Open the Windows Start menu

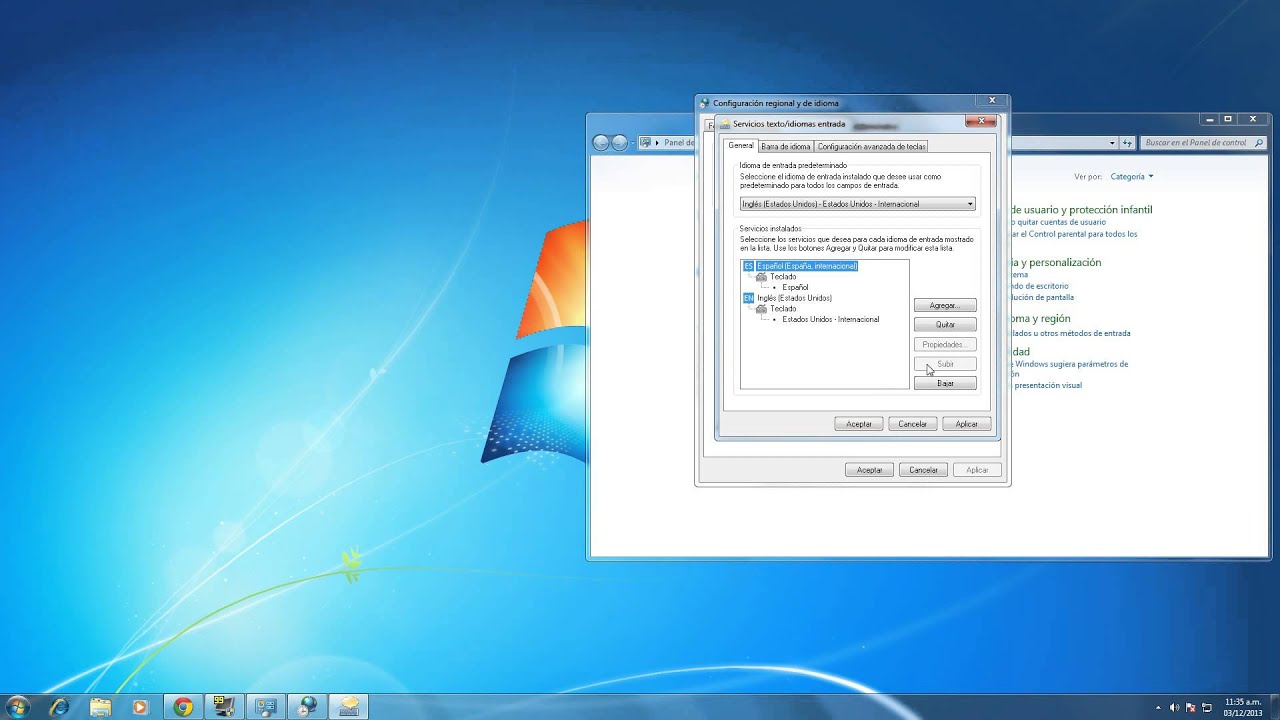pyautogui.click(x=18, y=707)
